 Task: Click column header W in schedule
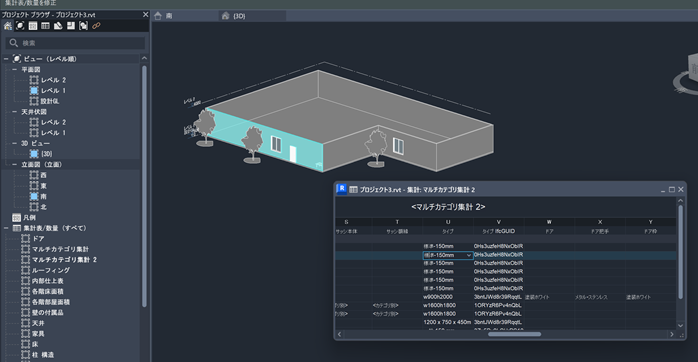click(549, 222)
